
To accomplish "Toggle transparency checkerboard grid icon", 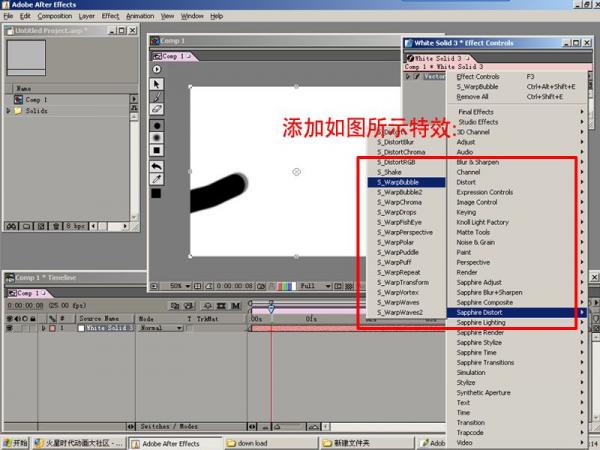I will tap(349, 286).
